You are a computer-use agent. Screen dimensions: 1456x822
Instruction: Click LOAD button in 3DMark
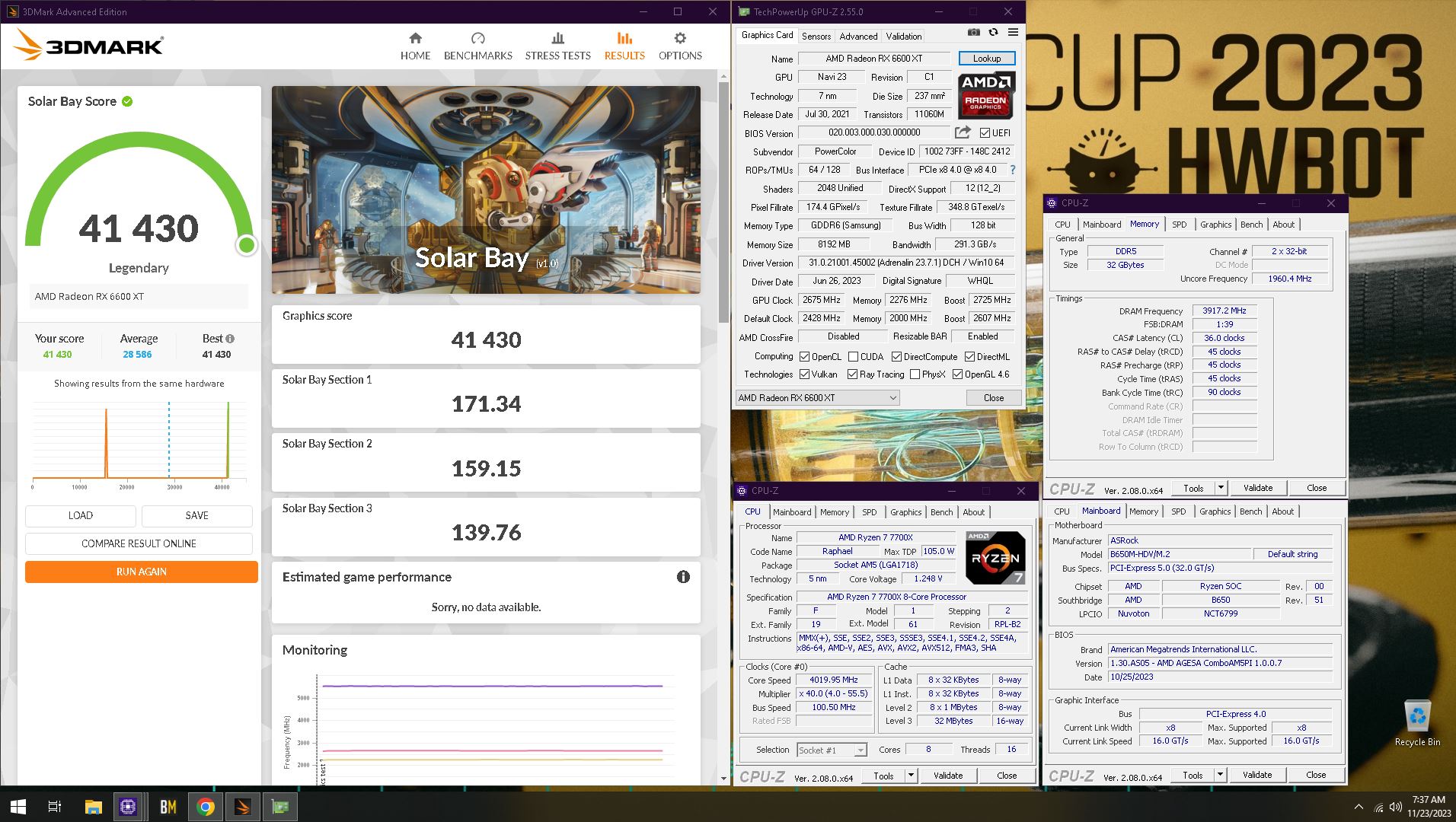click(x=80, y=515)
